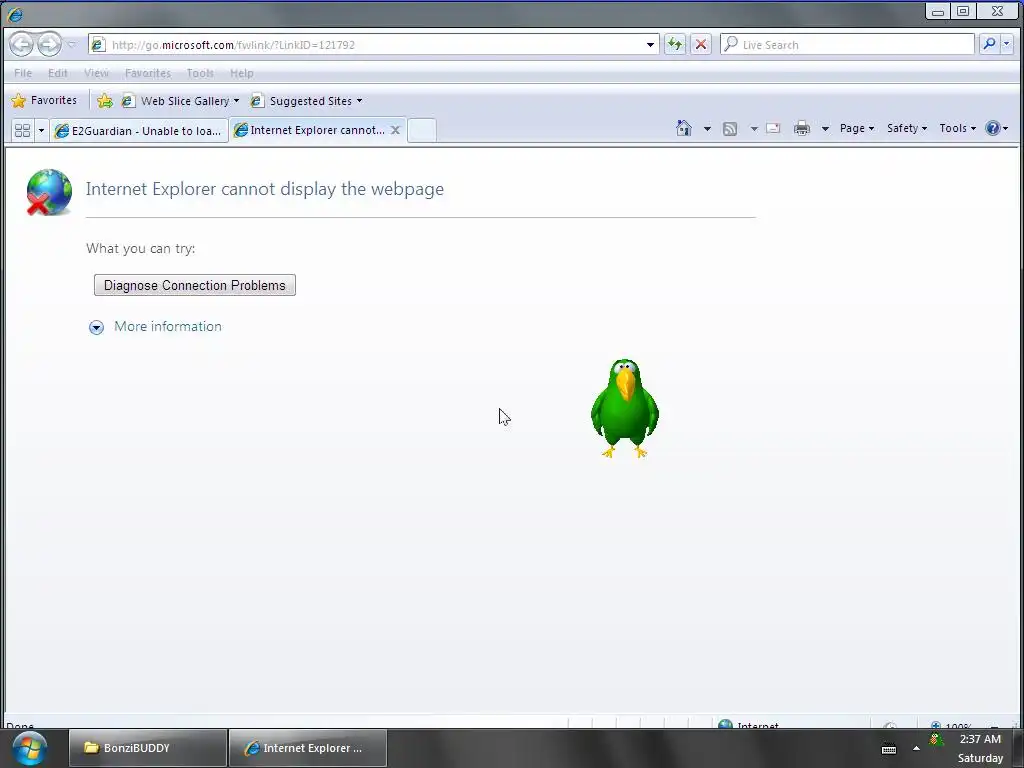1024x768 pixels.
Task: Click the on-screen keyboard tray icon
Action: [x=888, y=749]
